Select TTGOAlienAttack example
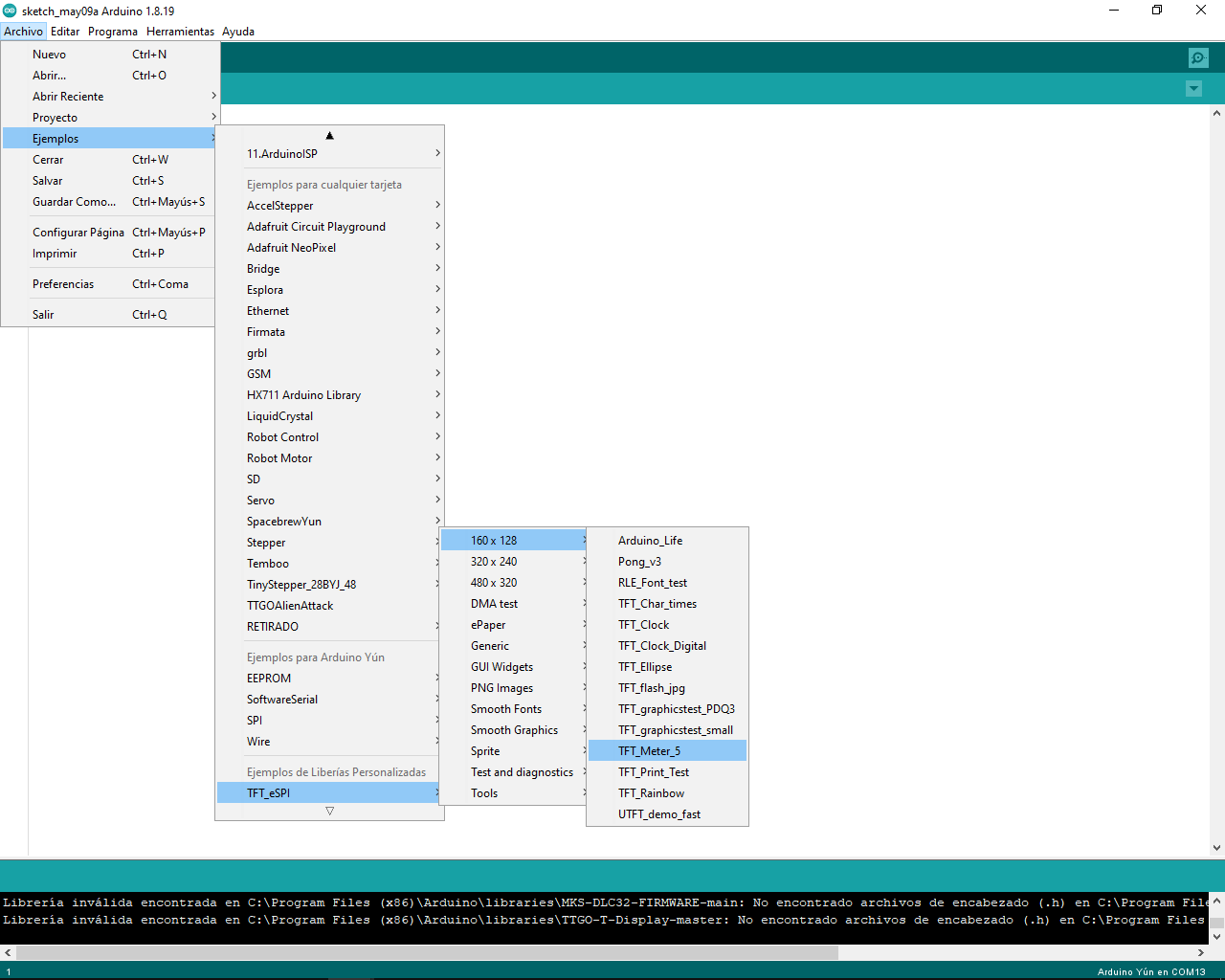The image size is (1225, 980). coord(328,606)
